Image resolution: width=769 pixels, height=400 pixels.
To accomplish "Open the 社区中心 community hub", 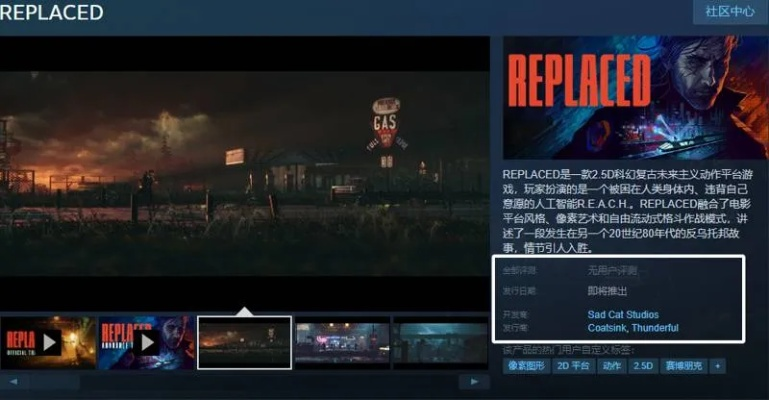I will coord(729,12).
